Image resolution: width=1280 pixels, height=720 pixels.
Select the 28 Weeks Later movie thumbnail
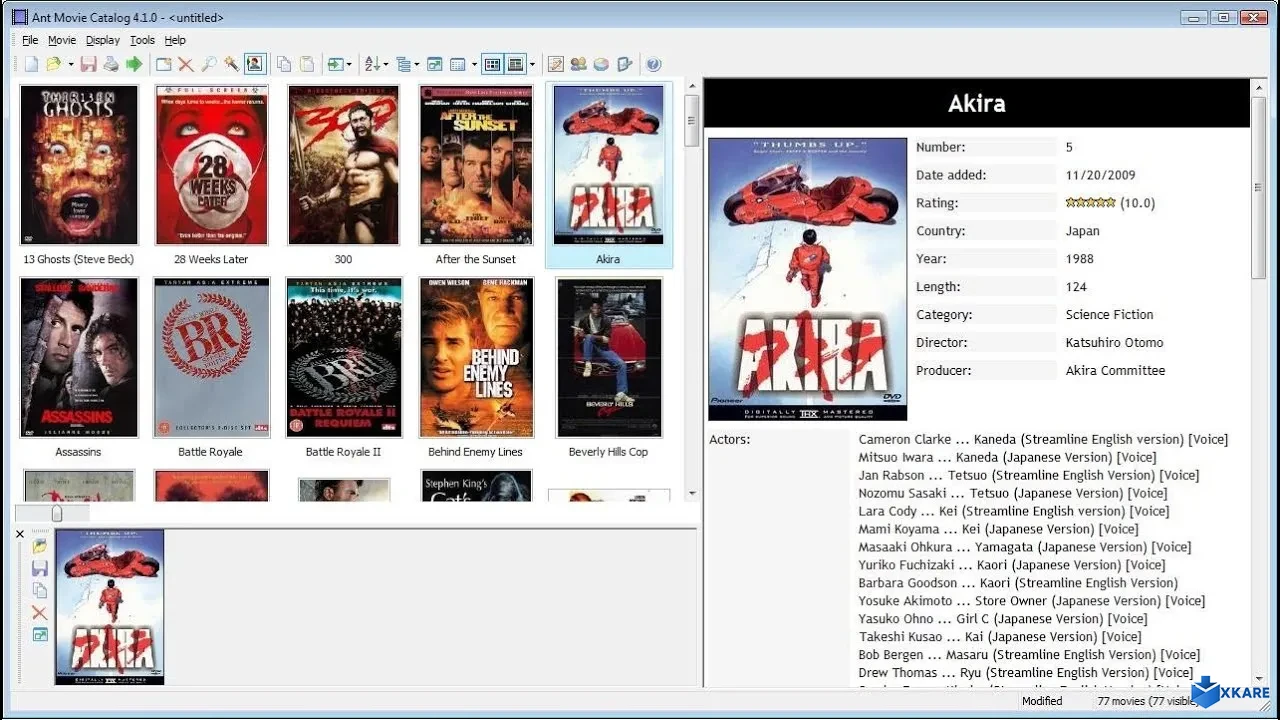212,165
